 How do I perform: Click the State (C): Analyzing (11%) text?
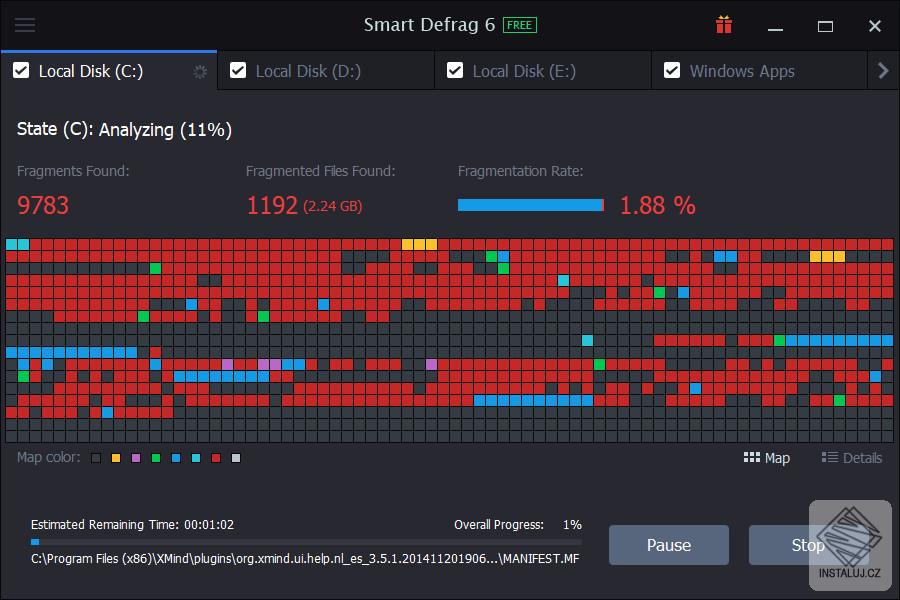pyautogui.click(x=124, y=130)
